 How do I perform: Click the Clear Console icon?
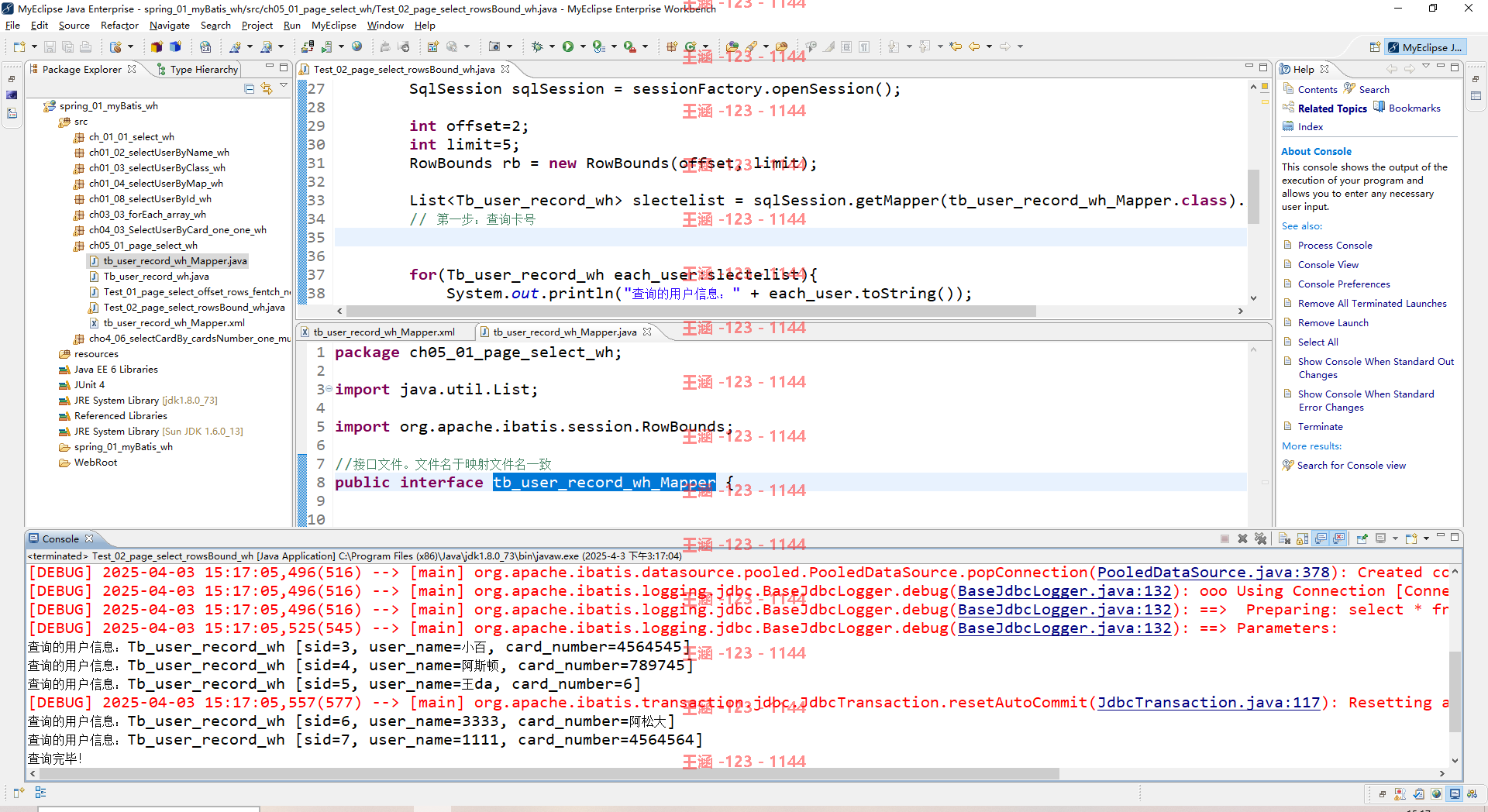pos(1283,538)
